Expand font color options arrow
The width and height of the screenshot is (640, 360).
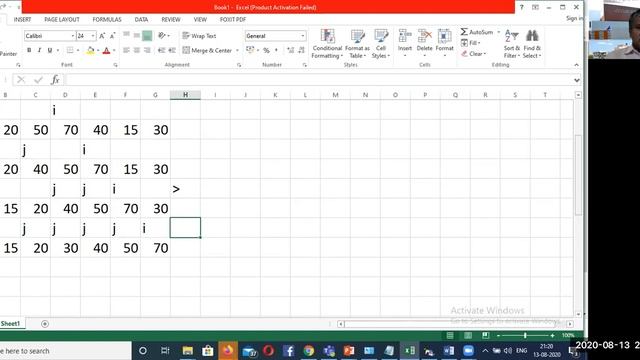[114, 51]
